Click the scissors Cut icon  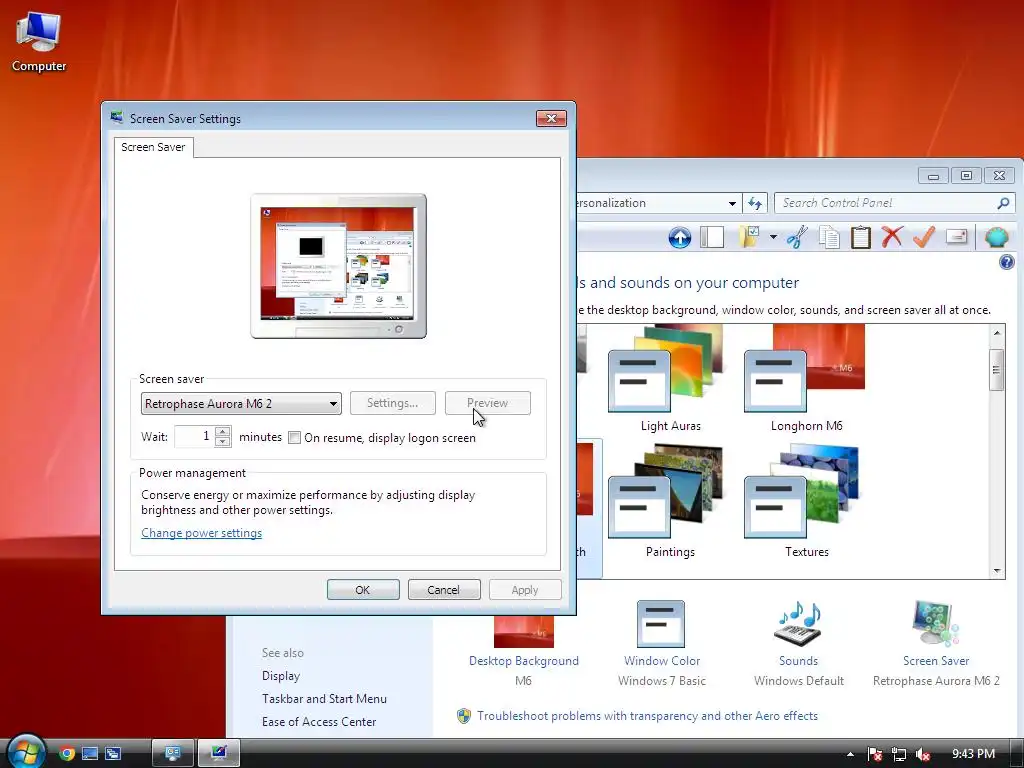click(x=797, y=237)
